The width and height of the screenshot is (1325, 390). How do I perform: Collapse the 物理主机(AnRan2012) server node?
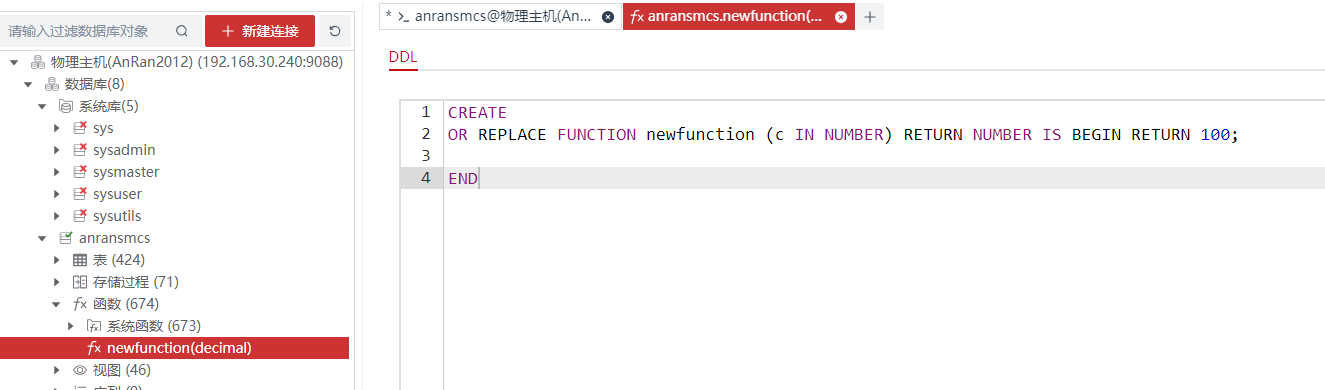14,62
